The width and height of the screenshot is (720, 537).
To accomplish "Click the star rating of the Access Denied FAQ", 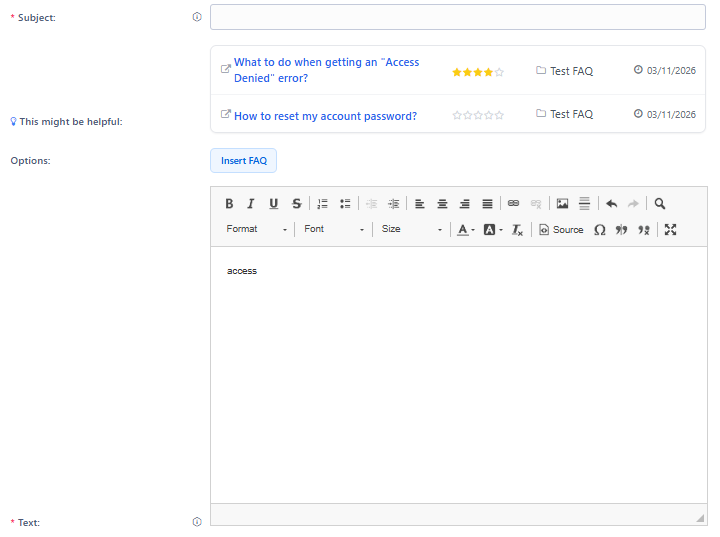I will [478, 72].
